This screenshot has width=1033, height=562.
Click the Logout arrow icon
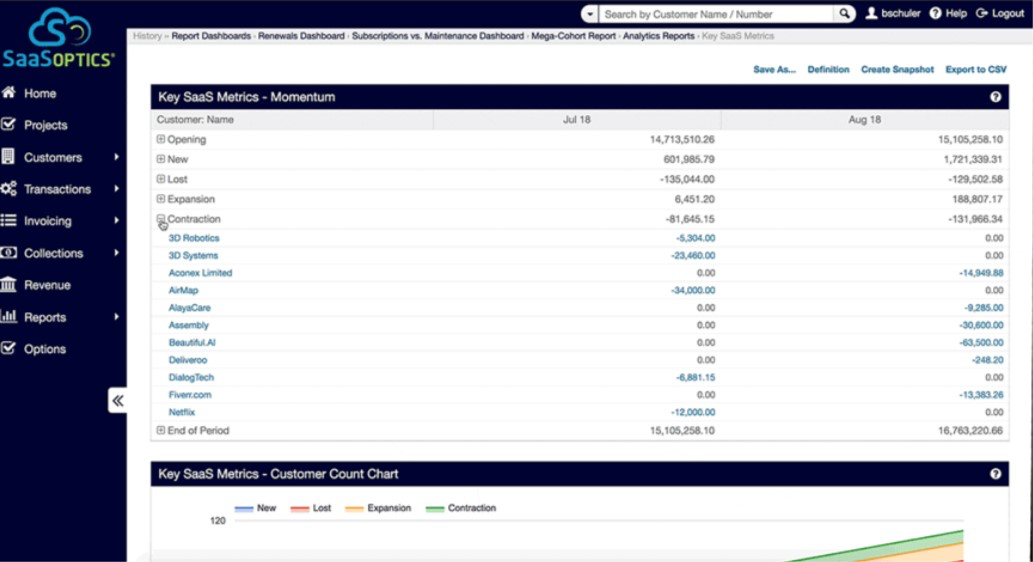[982, 13]
